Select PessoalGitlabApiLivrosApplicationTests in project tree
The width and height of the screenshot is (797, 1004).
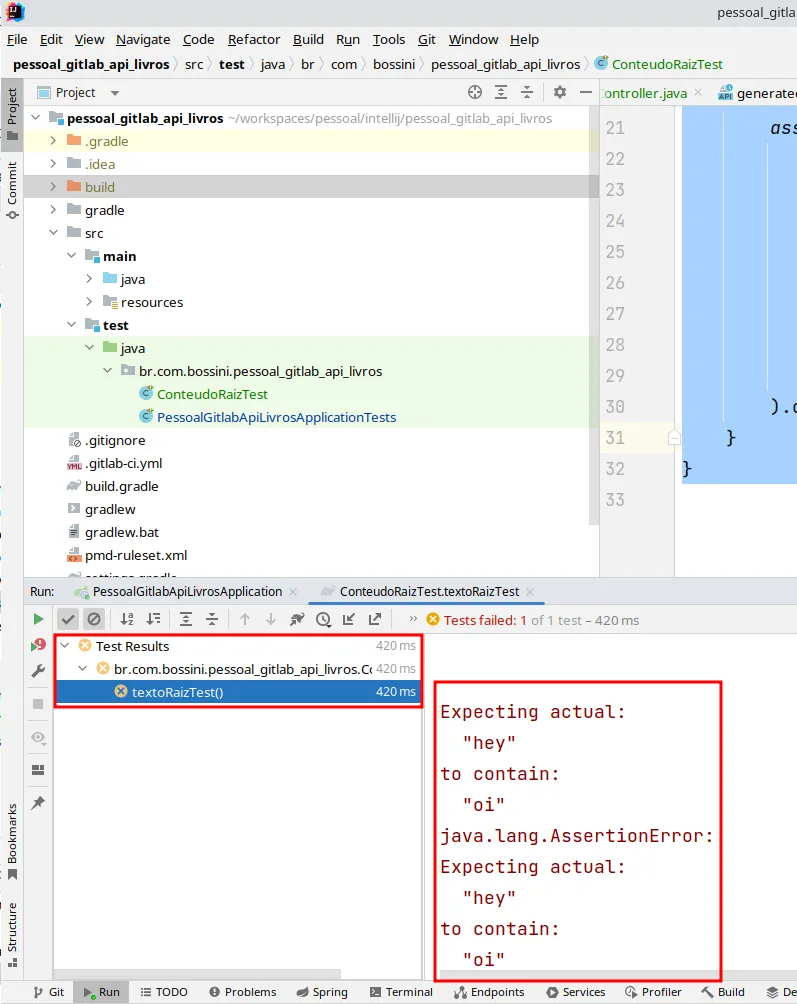pos(277,417)
